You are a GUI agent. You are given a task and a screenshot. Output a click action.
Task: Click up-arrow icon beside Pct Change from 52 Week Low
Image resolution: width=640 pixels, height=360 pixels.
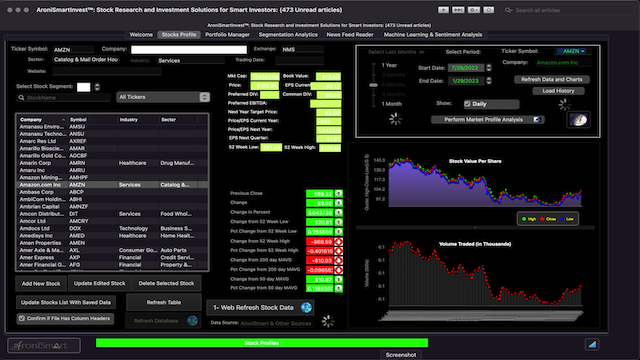click(339, 231)
